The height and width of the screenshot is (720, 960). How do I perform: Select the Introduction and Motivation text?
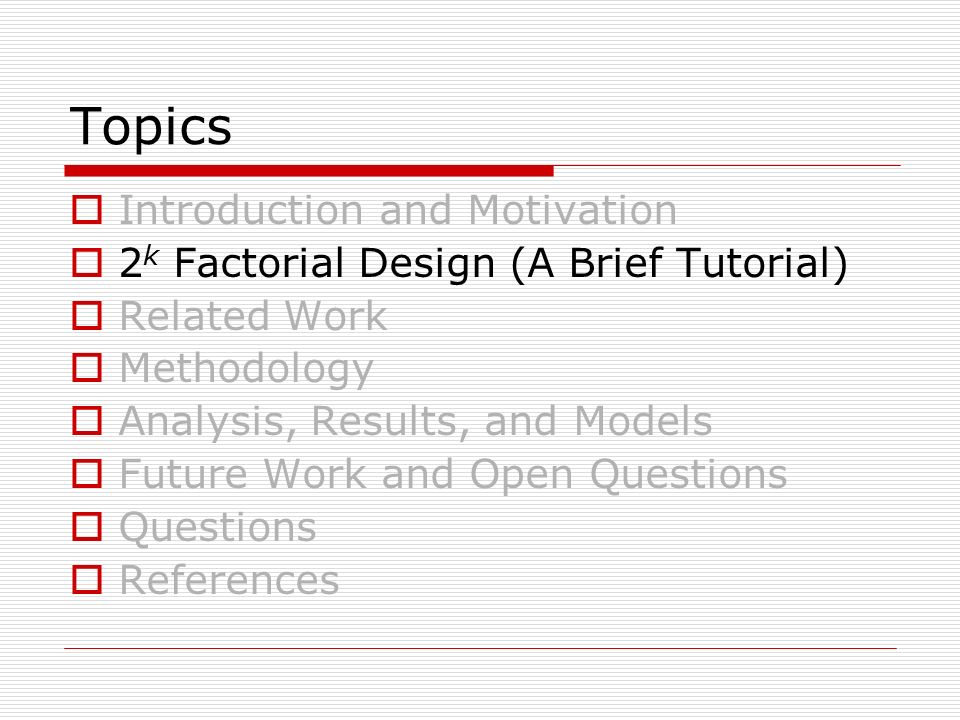click(x=398, y=210)
